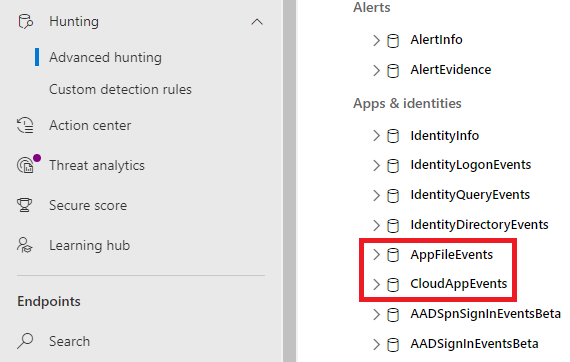Select the IdentityDirectoryEvents table
The image size is (570, 362).
pos(479,225)
